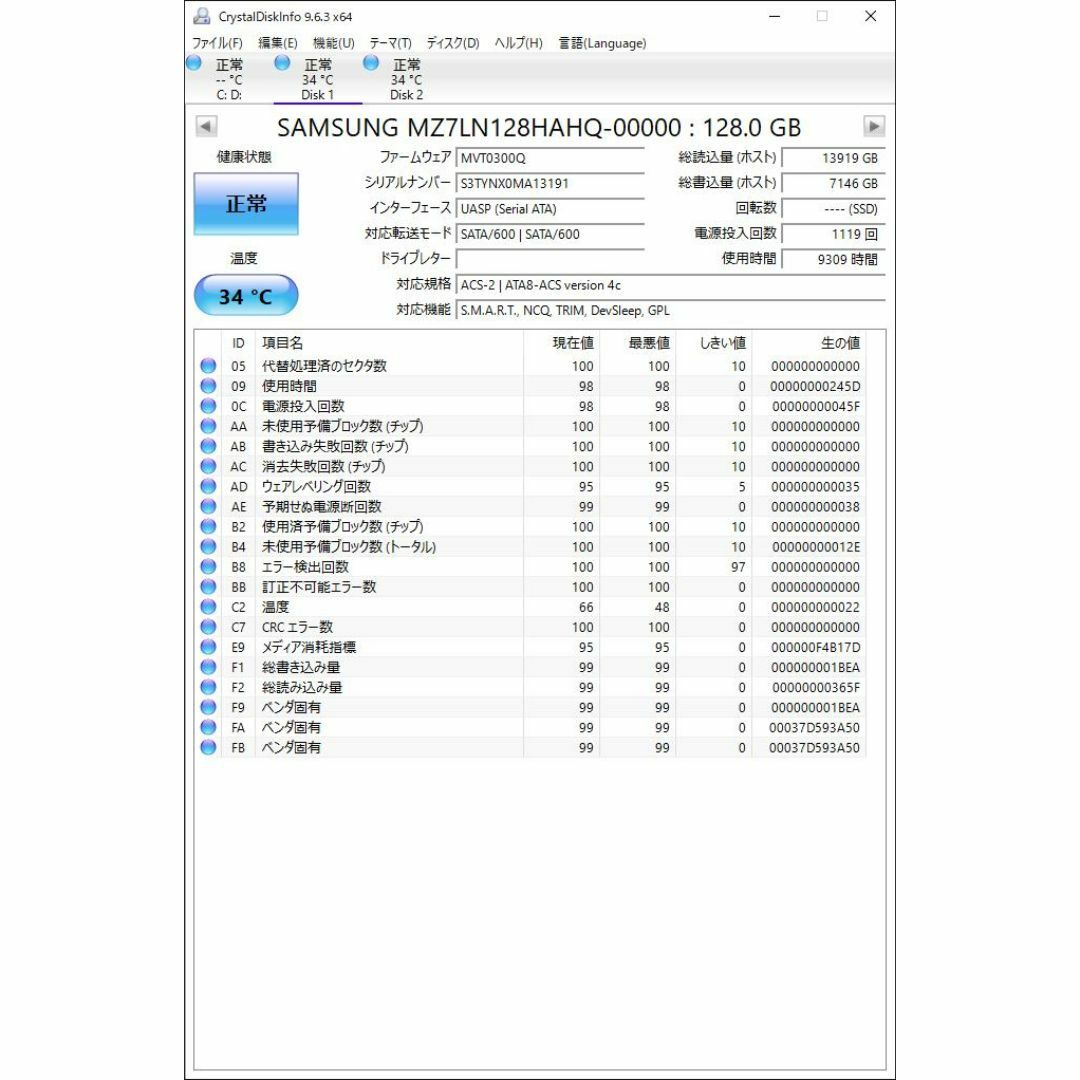
Task: Click the 最悪値 column header
Action: pos(638,342)
